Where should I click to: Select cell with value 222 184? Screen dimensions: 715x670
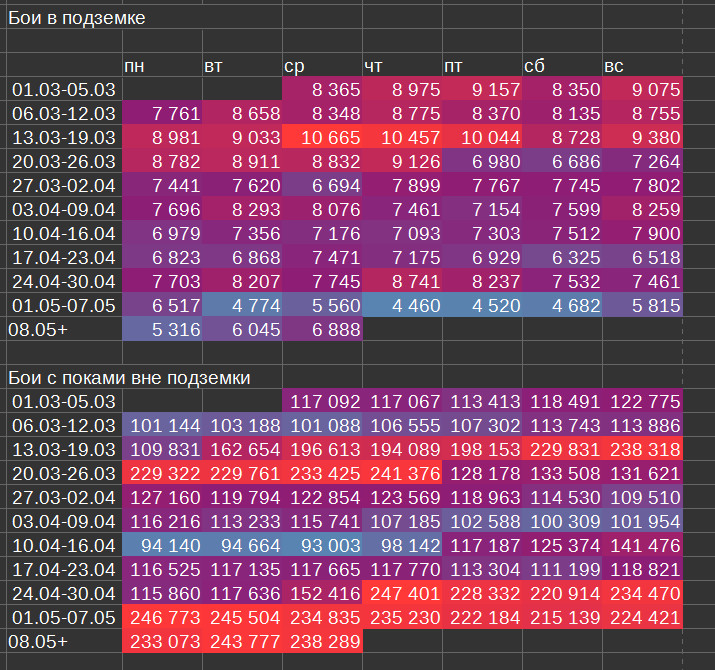(482, 618)
